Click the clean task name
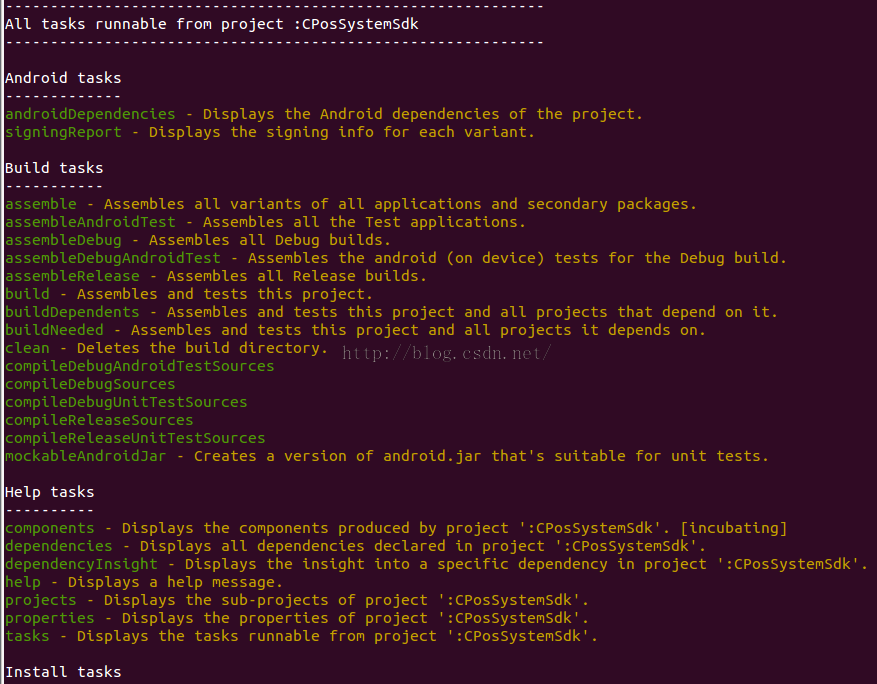877x684 pixels. (x=27, y=348)
